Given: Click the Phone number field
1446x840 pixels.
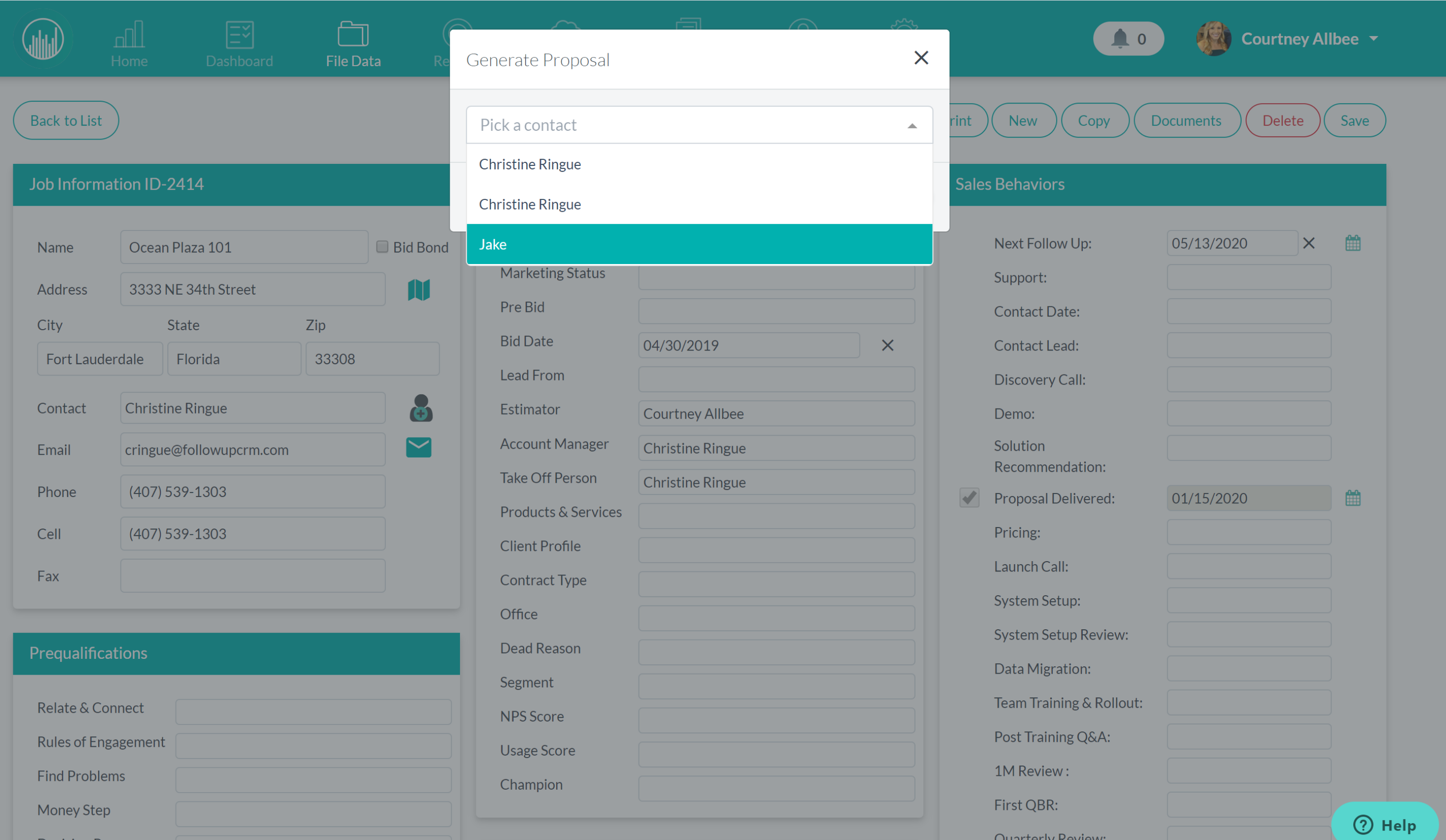Looking at the screenshot, I should [x=253, y=492].
